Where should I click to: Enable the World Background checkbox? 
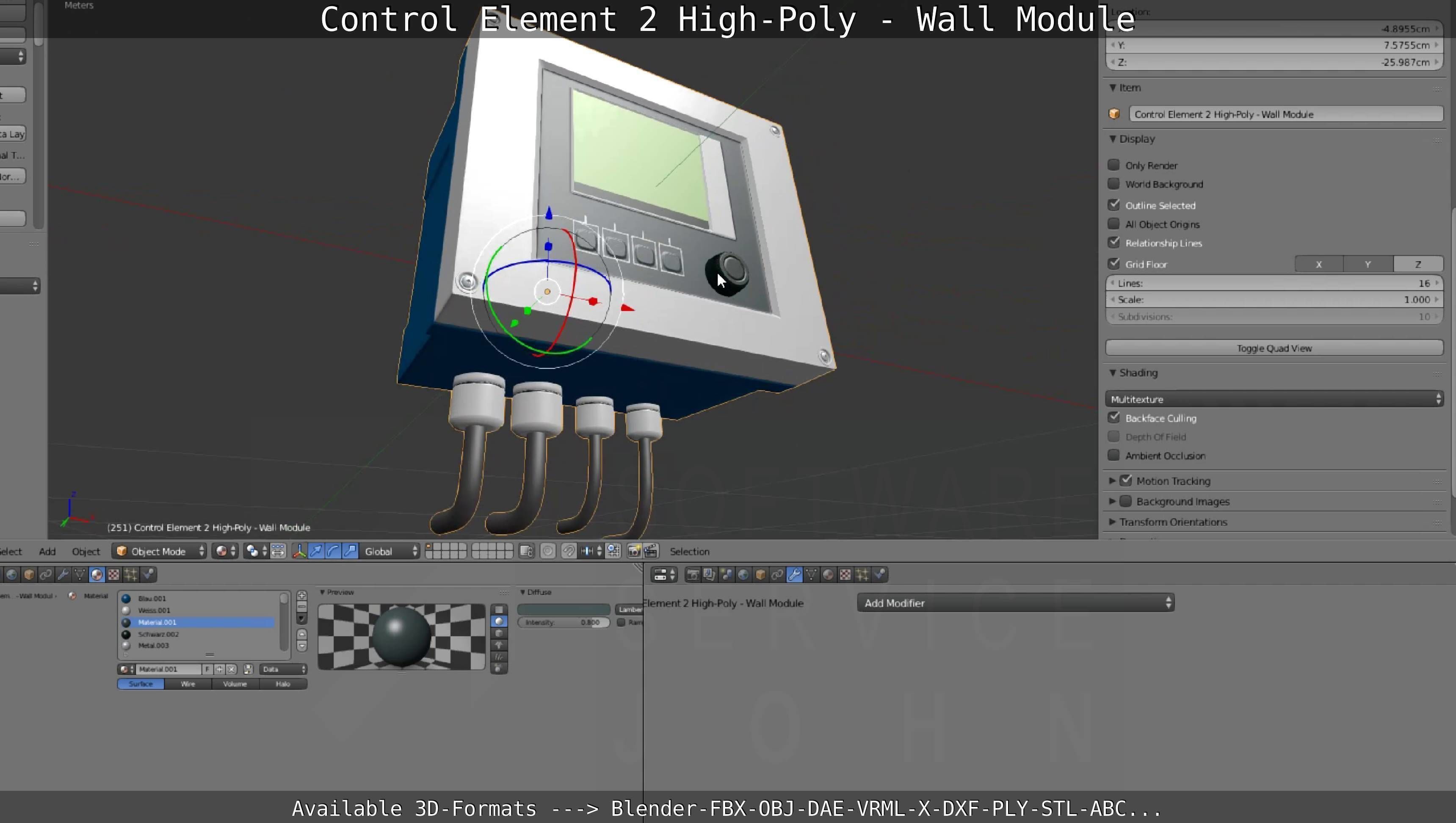coord(1113,184)
